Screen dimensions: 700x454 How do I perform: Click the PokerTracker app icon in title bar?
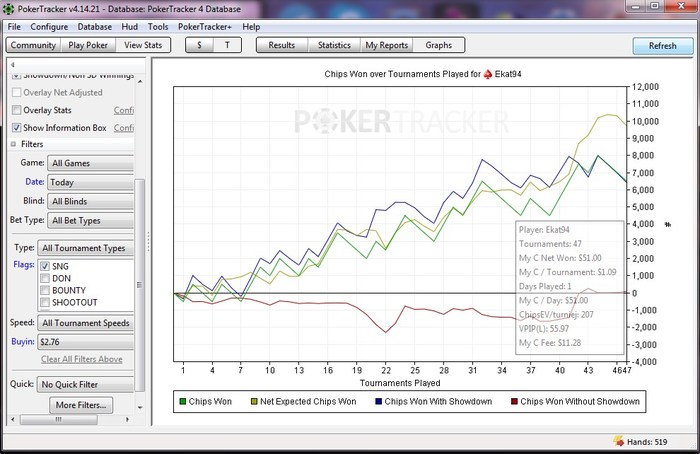click(8, 8)
